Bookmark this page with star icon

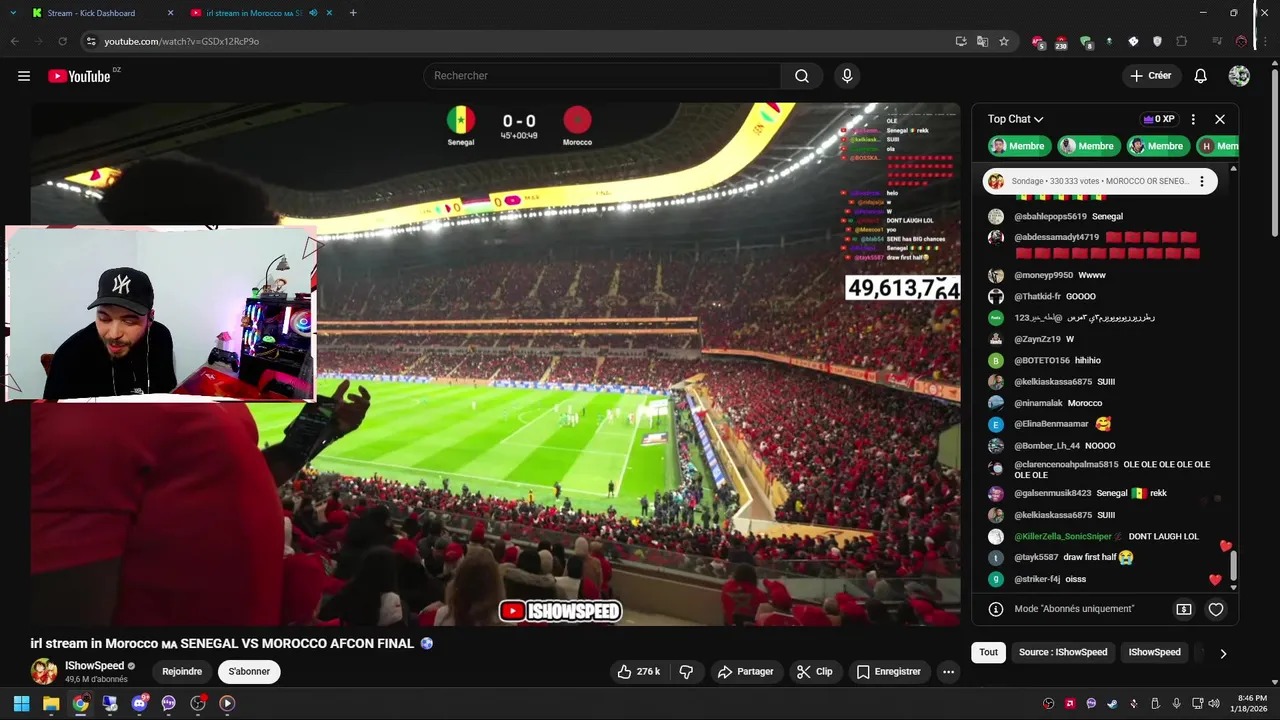[1004, 41]
